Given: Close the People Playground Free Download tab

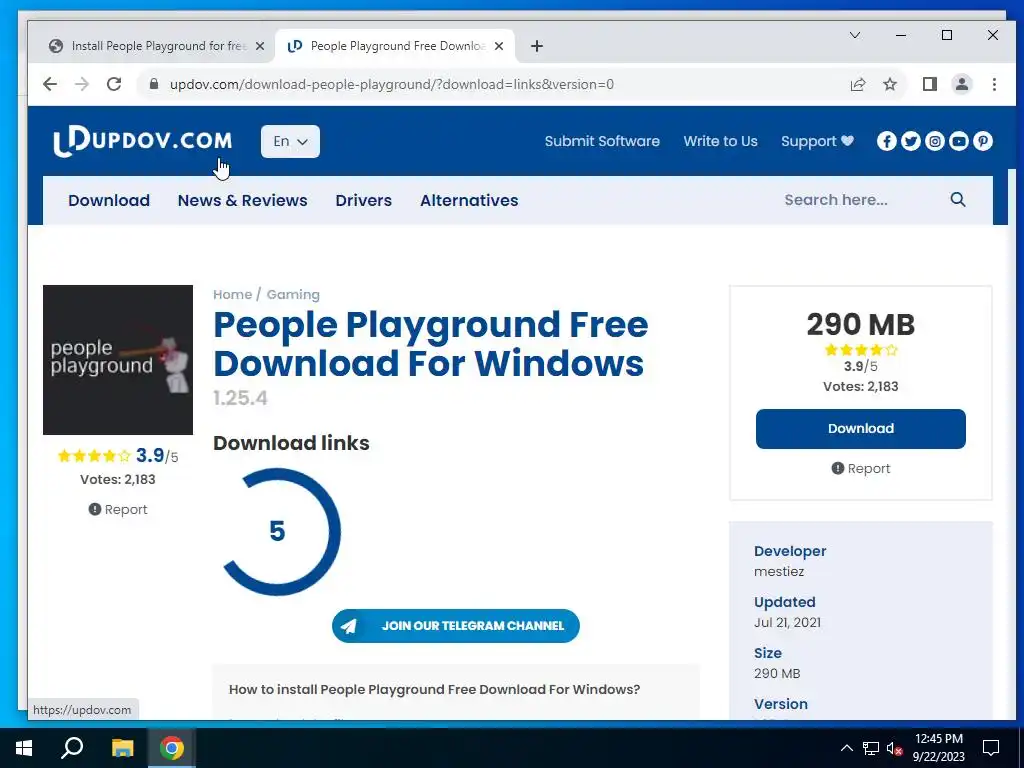Looking at the screenshot, I should coord(498,46).
